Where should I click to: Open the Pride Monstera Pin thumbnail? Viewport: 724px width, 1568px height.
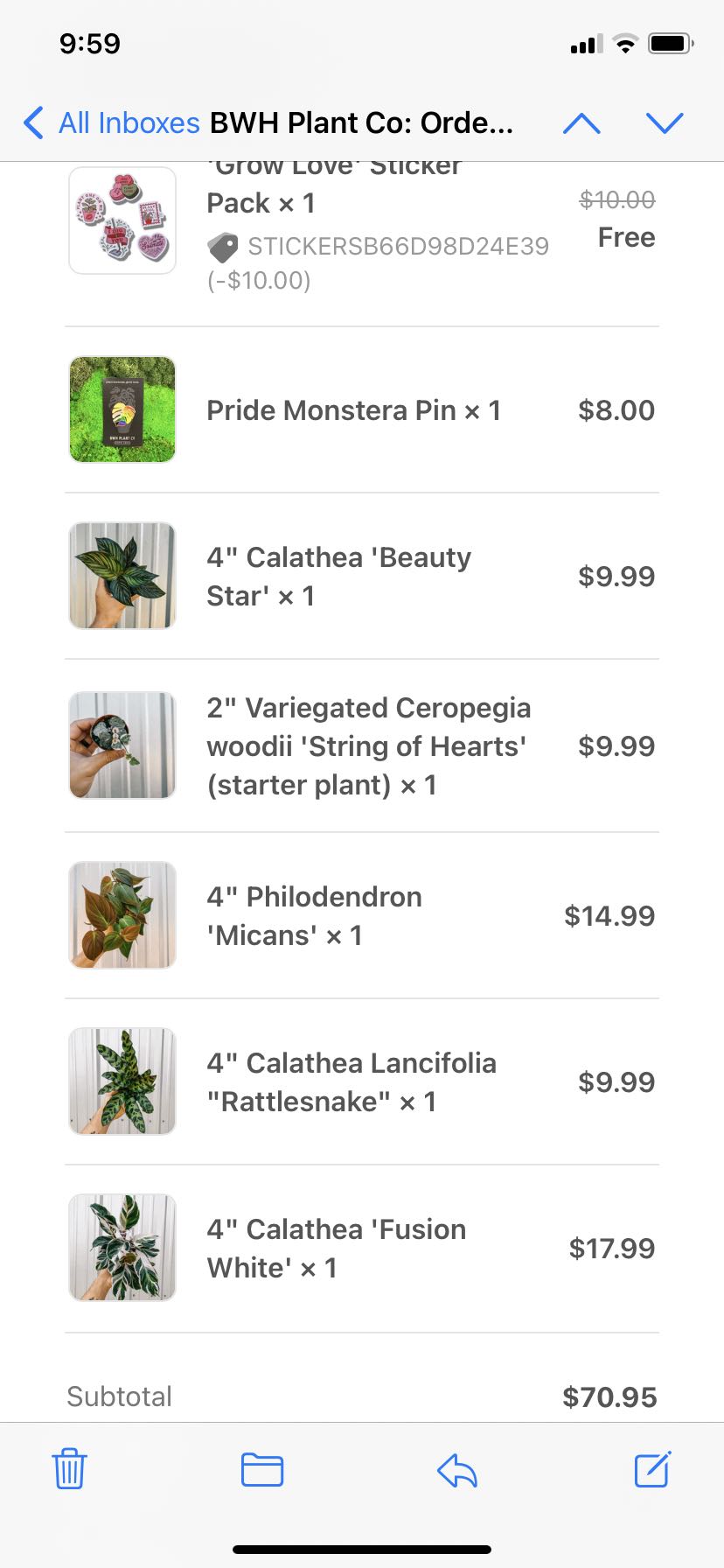pyautogui.click(x=122, y=409)
